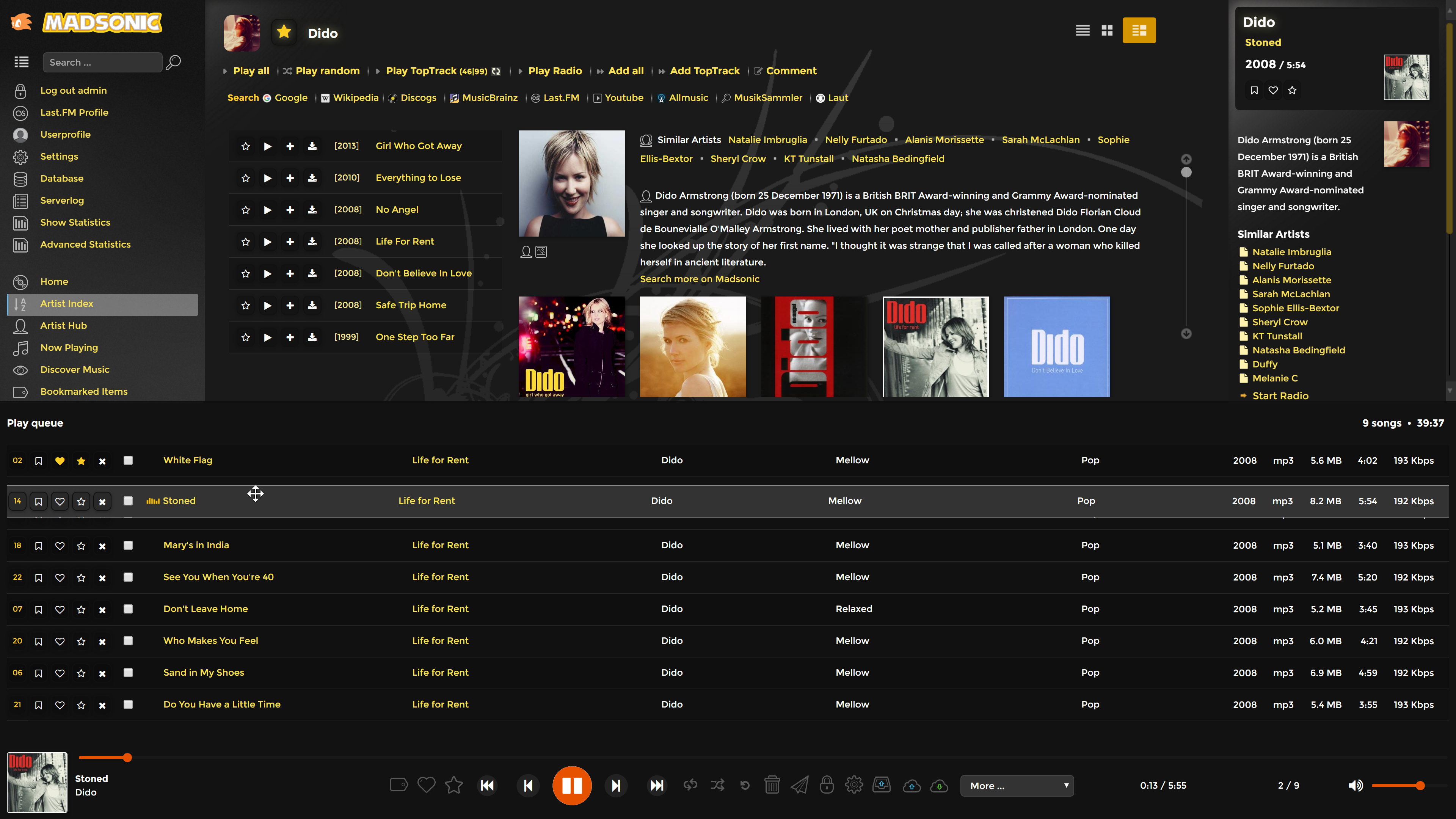Click the pause button in the player
Viewport: 1456px width, 819px height.
(571, 786)
